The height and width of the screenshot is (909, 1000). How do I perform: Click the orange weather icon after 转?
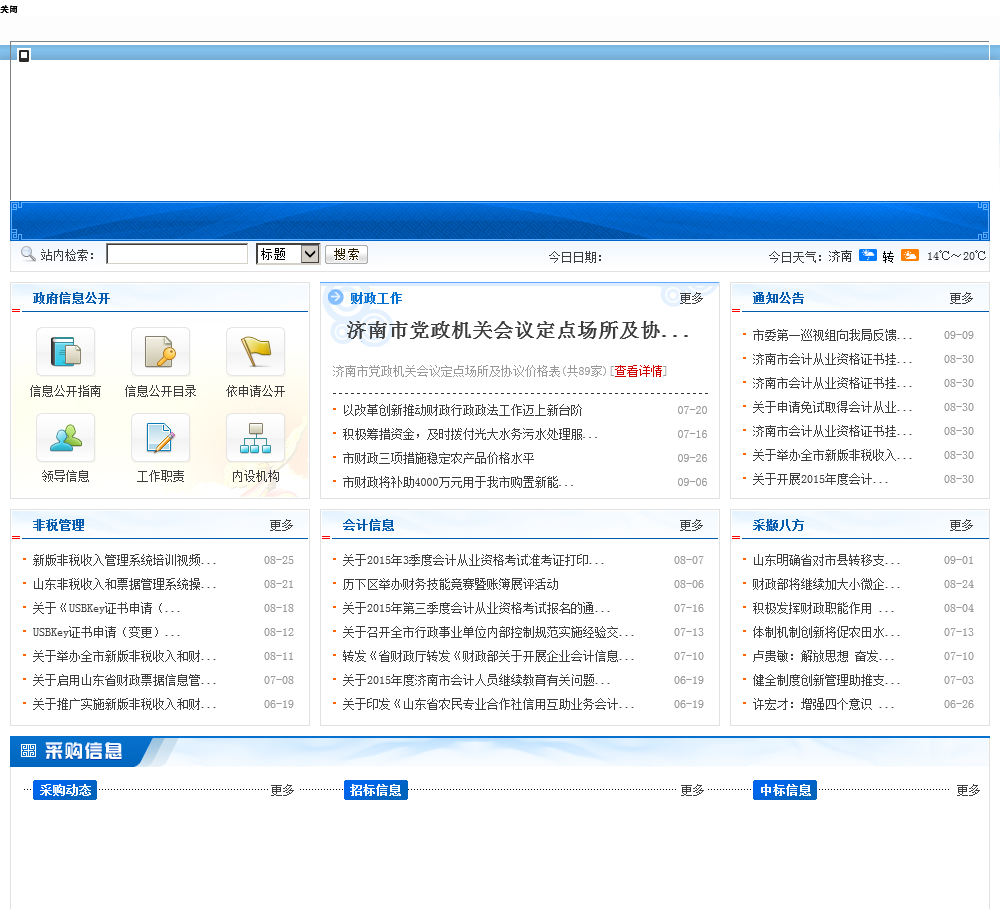pyautogui.click(x=910, y=255)
